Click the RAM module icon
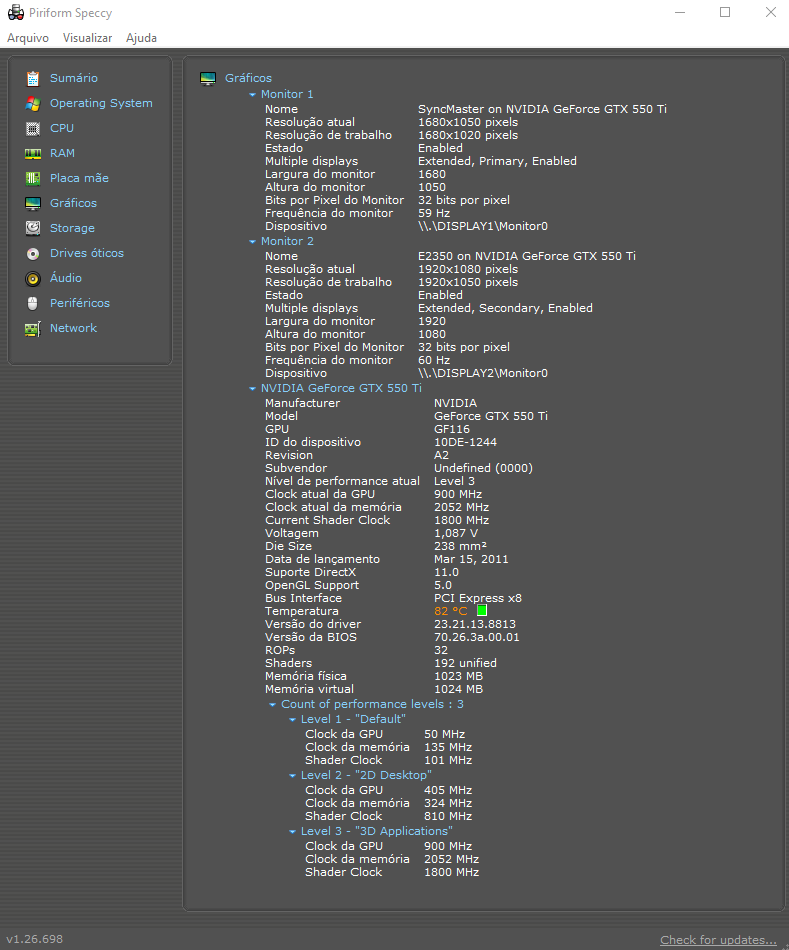The image size is (789, 950). point(33,153)
